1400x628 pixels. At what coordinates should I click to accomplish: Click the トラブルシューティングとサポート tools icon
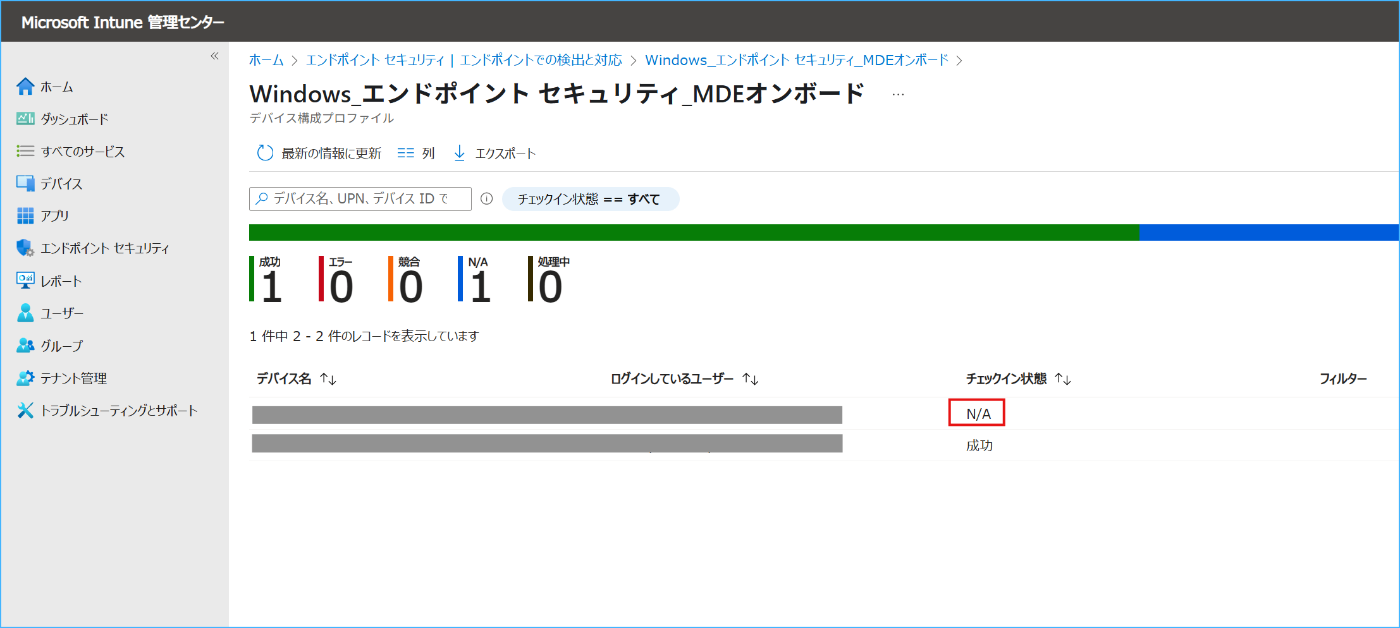(26, 410)
